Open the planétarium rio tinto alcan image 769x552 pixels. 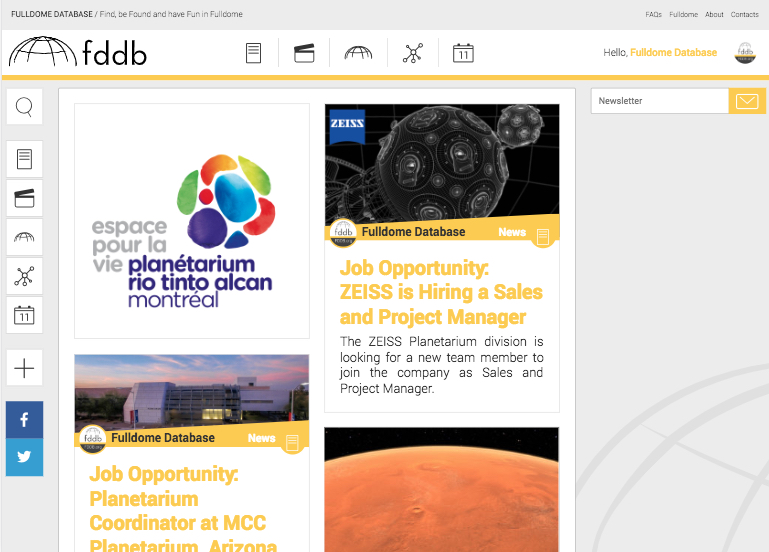coord(192,221)
